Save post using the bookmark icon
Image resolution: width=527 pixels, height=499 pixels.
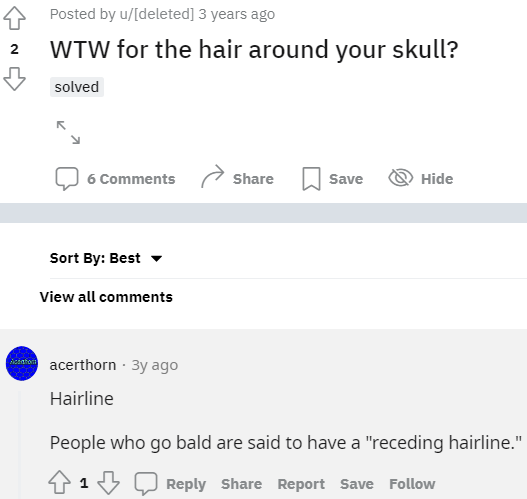(311, 179)
